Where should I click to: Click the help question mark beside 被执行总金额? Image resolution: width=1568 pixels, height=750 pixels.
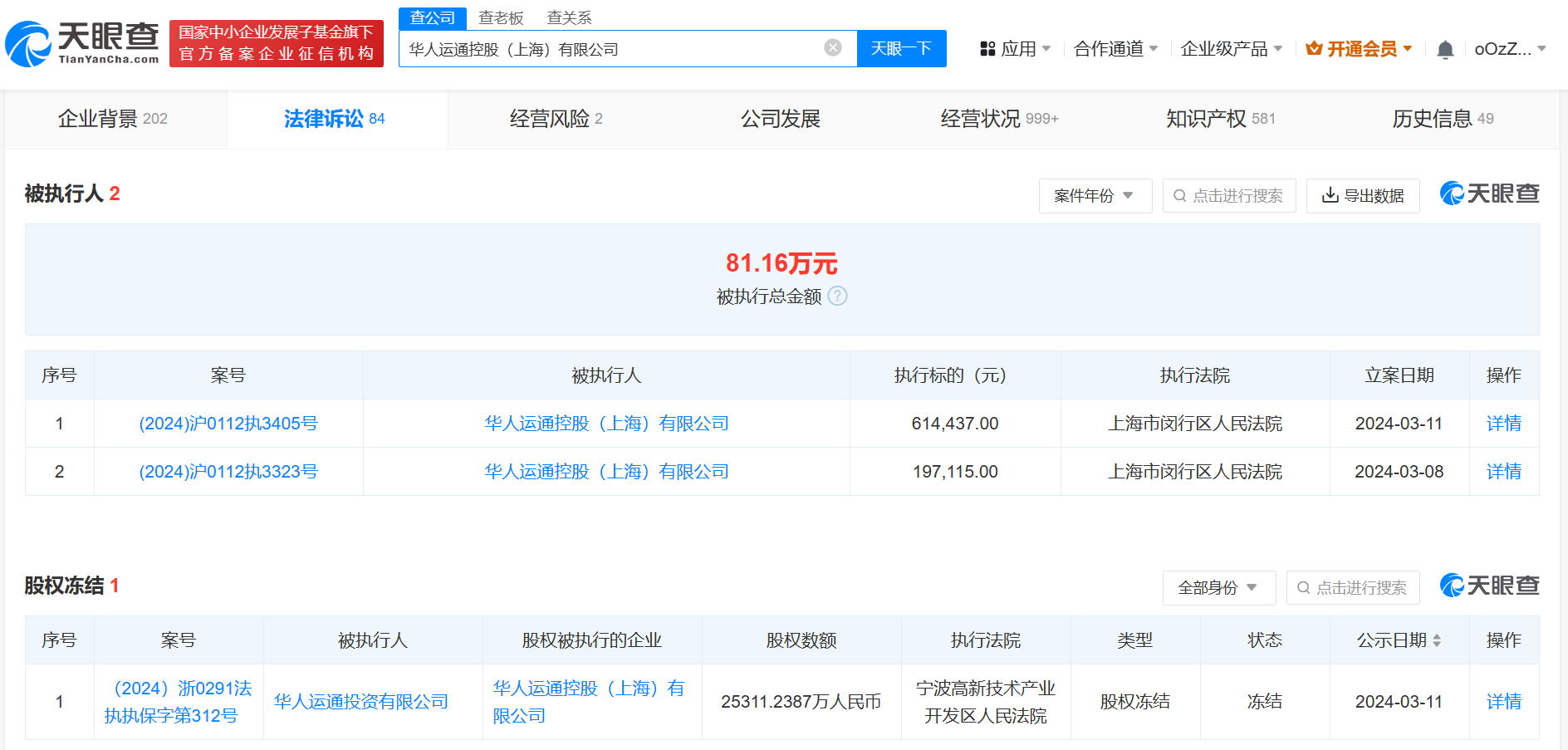tap(838, 297)
